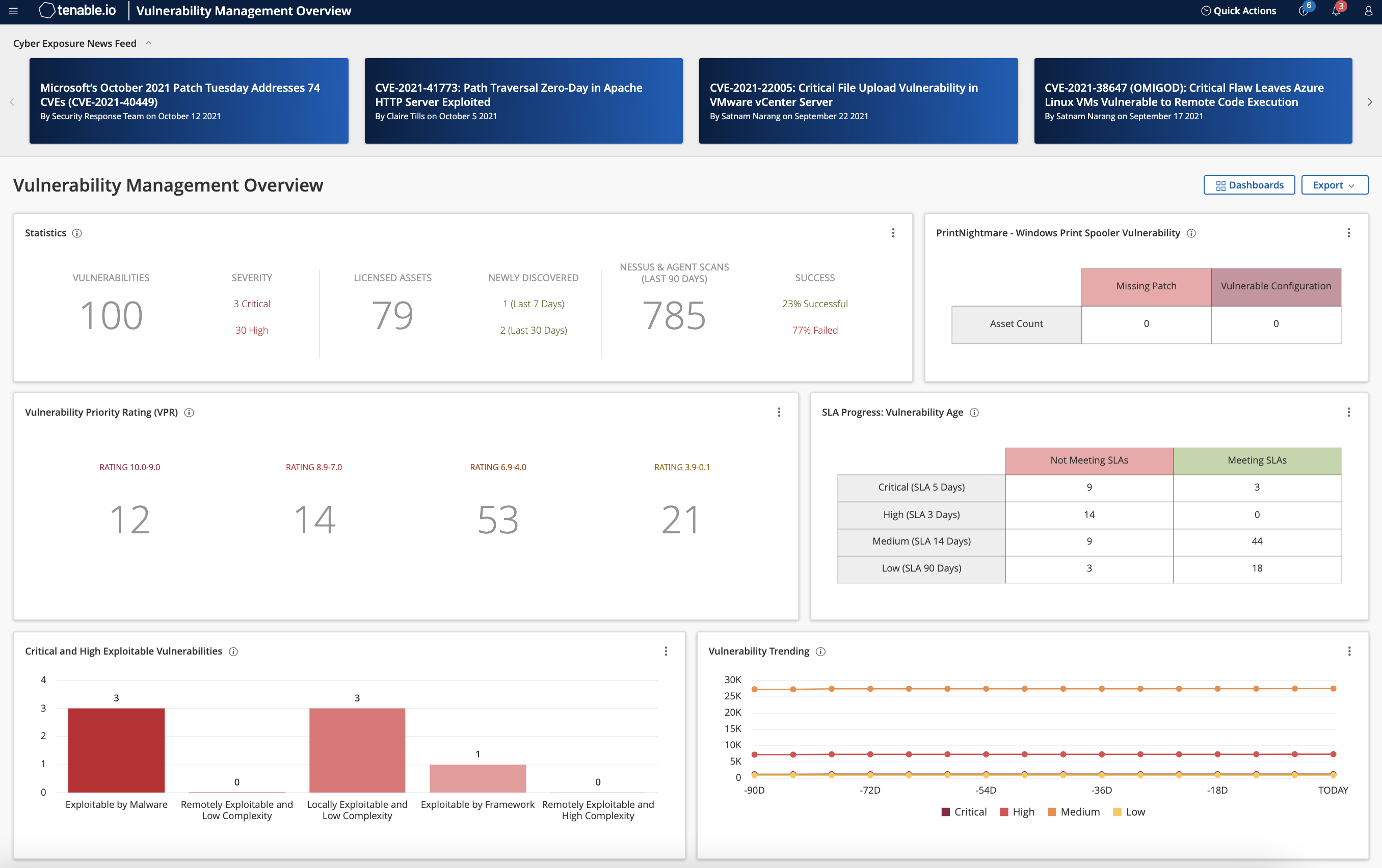Toggle High SLA meeting status row
The width and height of the screenshot is (1382, 868).
click(1257, 514)
